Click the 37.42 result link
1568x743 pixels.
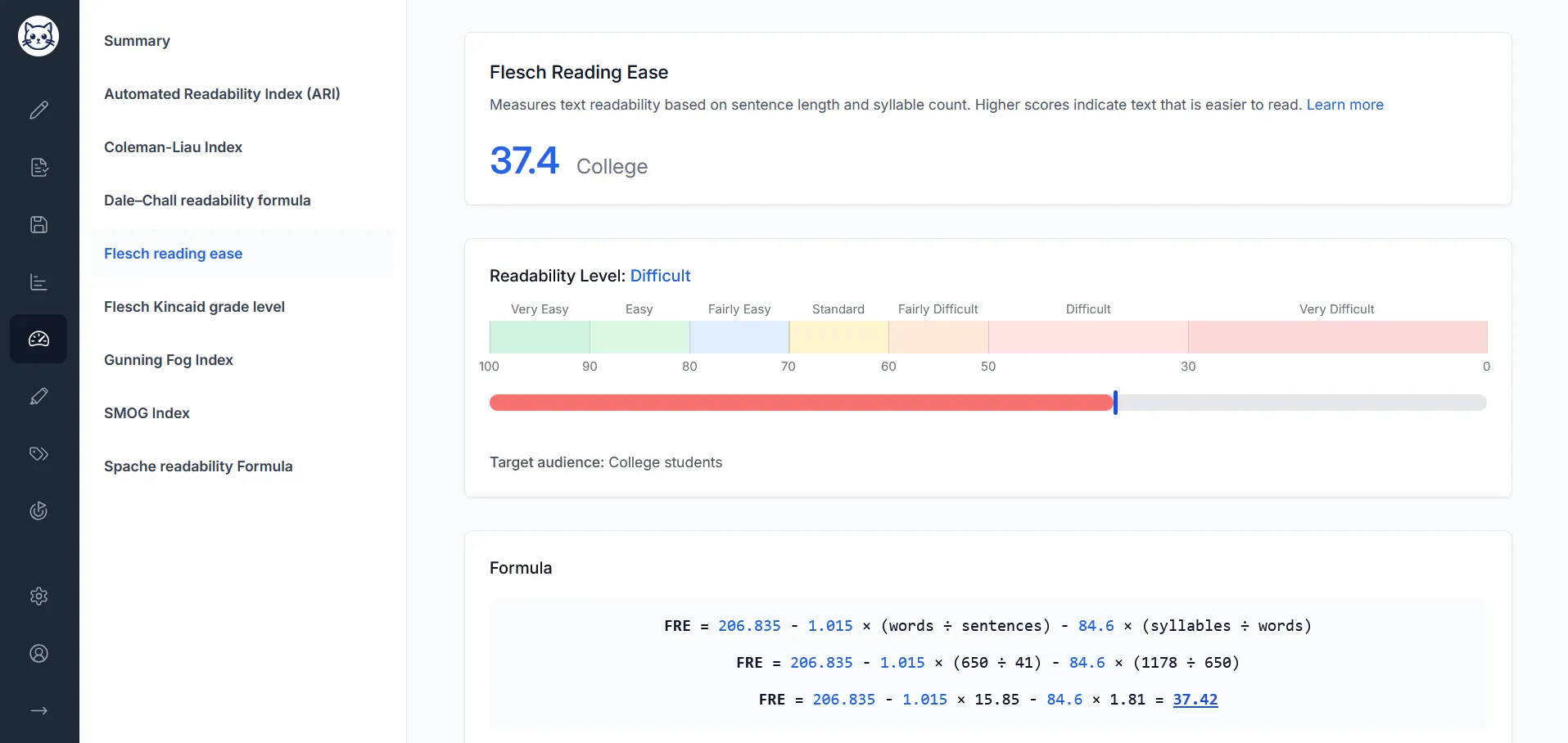point(1195,700)
